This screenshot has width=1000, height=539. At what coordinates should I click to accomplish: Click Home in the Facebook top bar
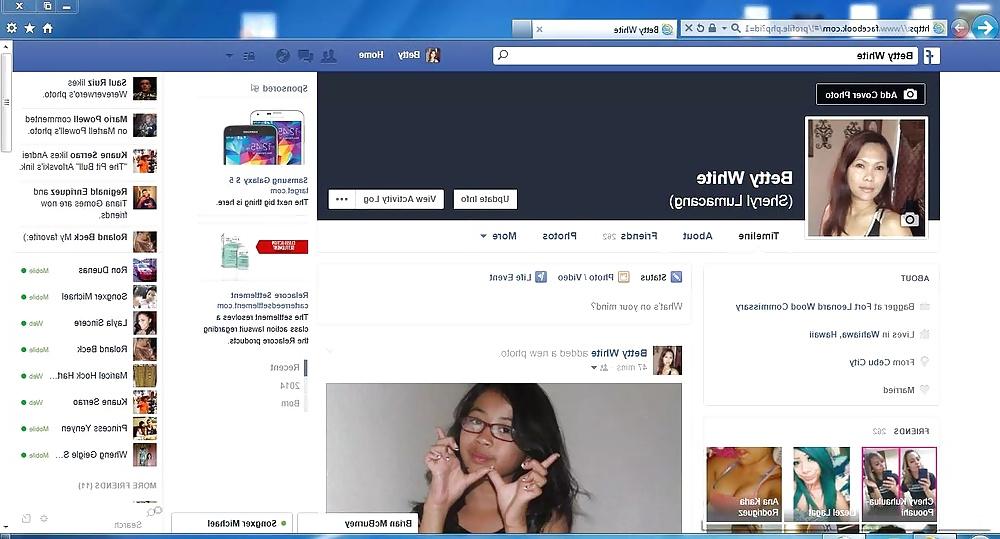(371, 55)
